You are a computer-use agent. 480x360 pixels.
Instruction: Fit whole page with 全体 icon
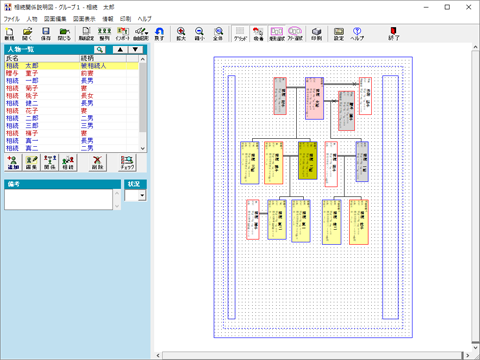pyautogui.click(x=218, y=34)
